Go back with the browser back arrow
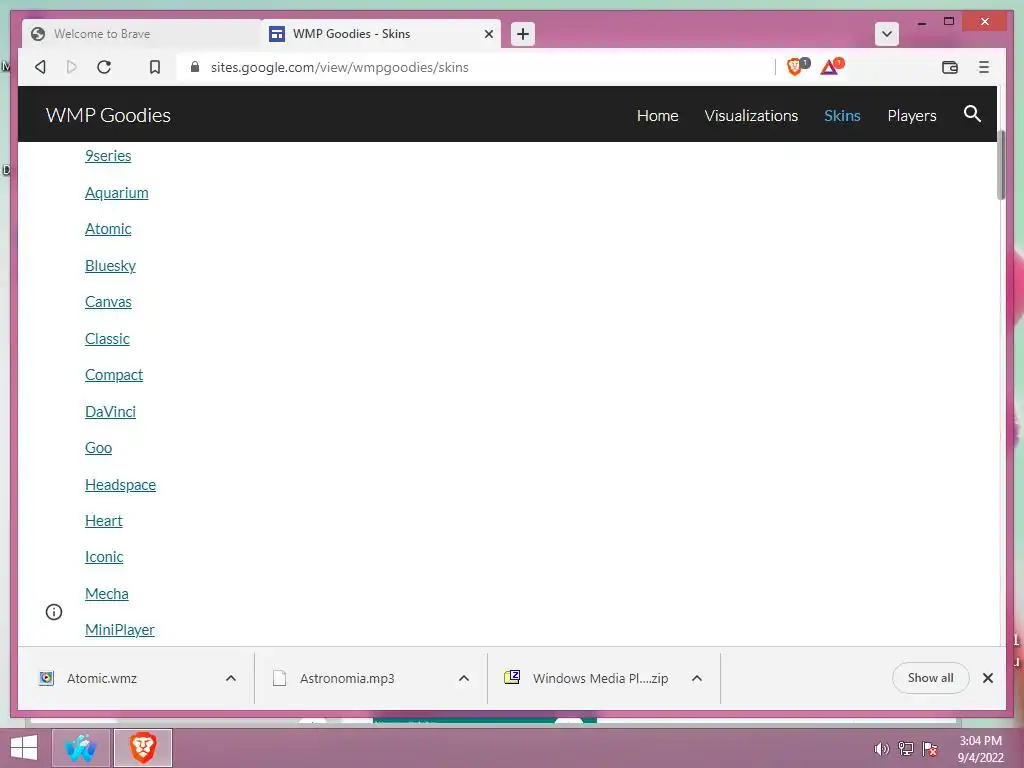The image size is (1024, 768). pyautogui.click(x=40, y=67)
